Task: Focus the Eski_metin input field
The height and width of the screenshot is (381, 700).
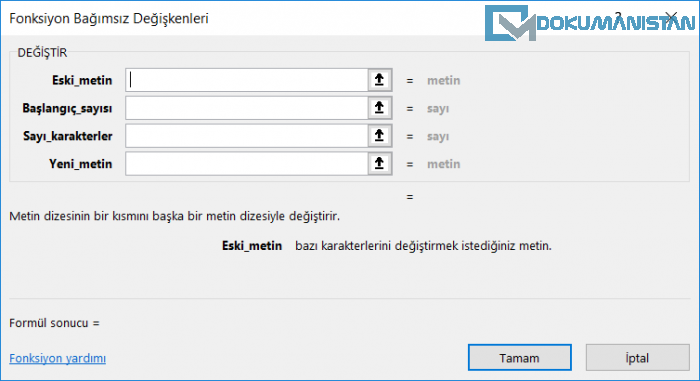Action: [247, 80]
